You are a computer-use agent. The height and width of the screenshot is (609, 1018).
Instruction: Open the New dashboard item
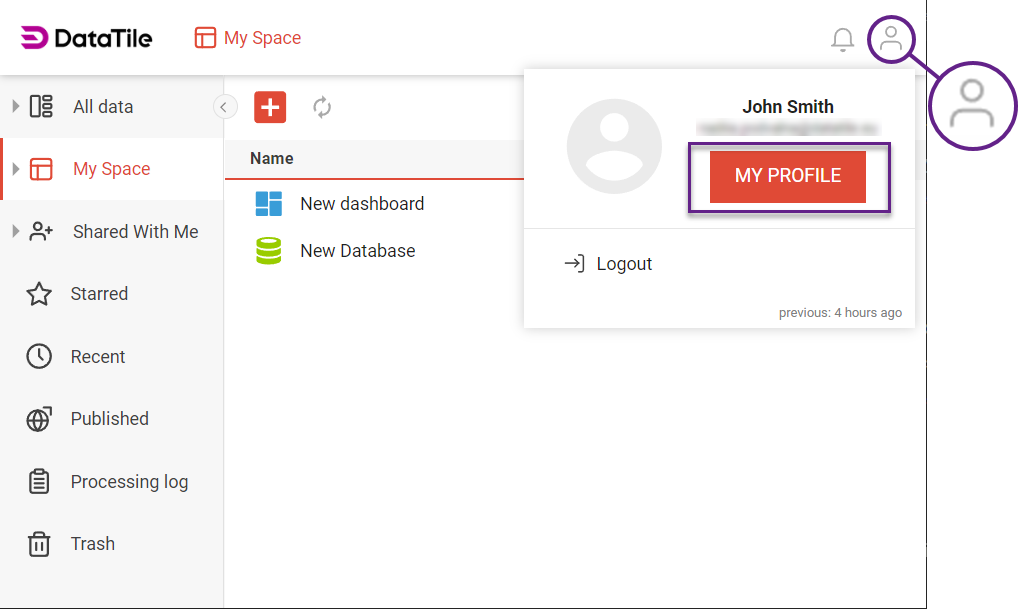click(x=362, y=203)
